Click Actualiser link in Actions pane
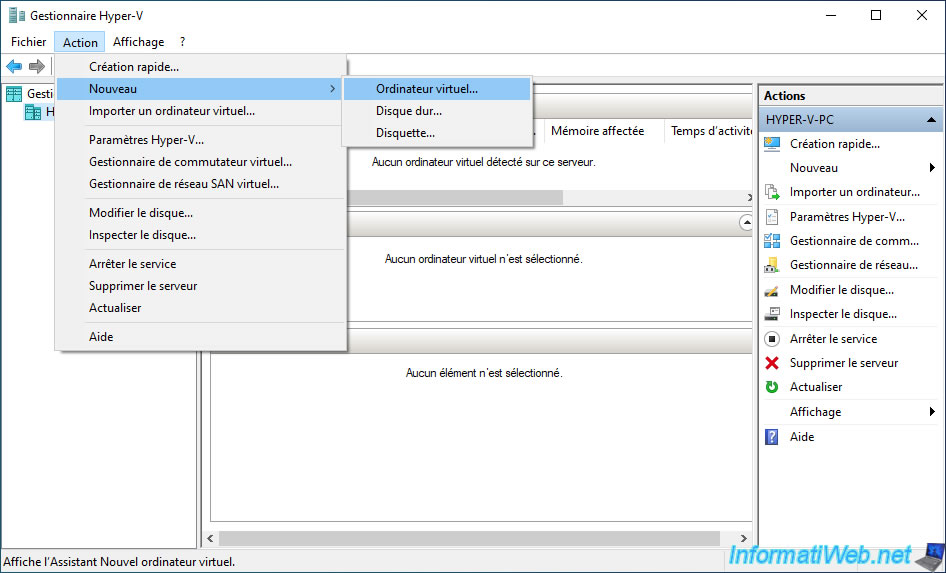This screenshot has height=573, width=946. pyautogui.click(x=816, y=387)
